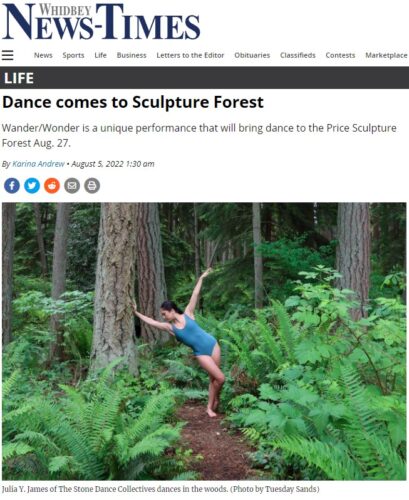Select Life in the navigation bar
Viewport: 409px width, 500px height.
pyautogui.click(x=100, y=55)
